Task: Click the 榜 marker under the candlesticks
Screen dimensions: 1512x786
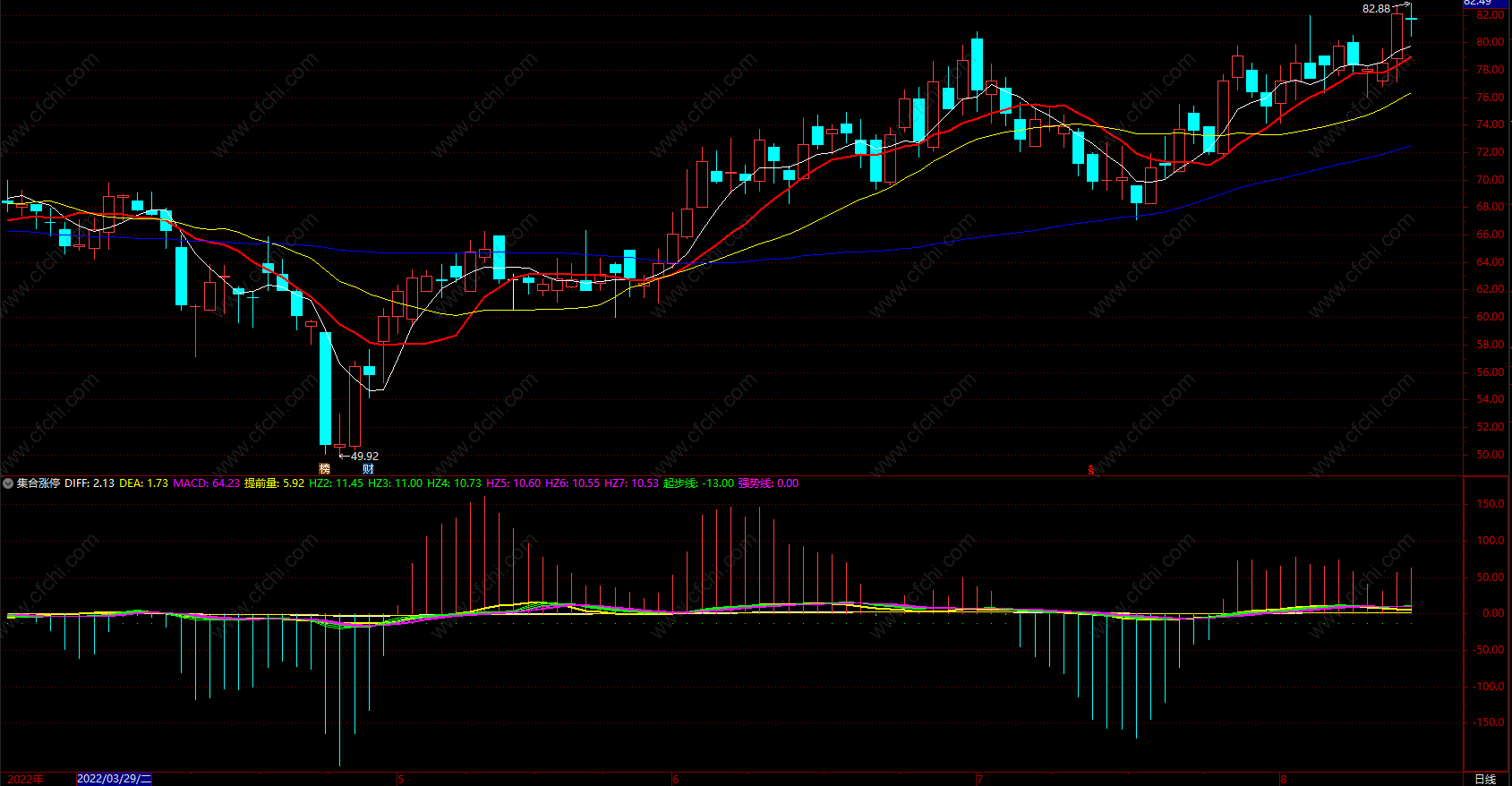Action: pyautogui.click(x=324, y=468)
